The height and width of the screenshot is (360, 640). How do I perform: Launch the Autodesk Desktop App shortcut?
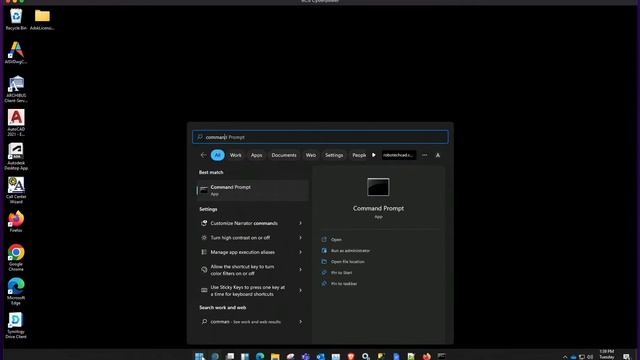click(x=16, y=157)
